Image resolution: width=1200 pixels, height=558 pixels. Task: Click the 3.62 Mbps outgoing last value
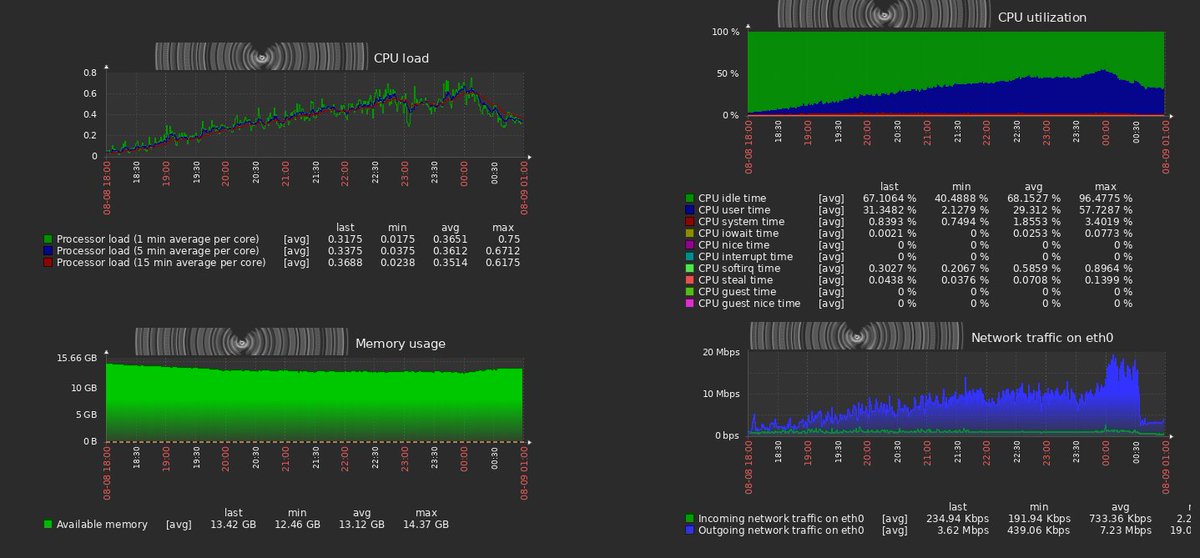pyautogui.click(x=963, y=530)
